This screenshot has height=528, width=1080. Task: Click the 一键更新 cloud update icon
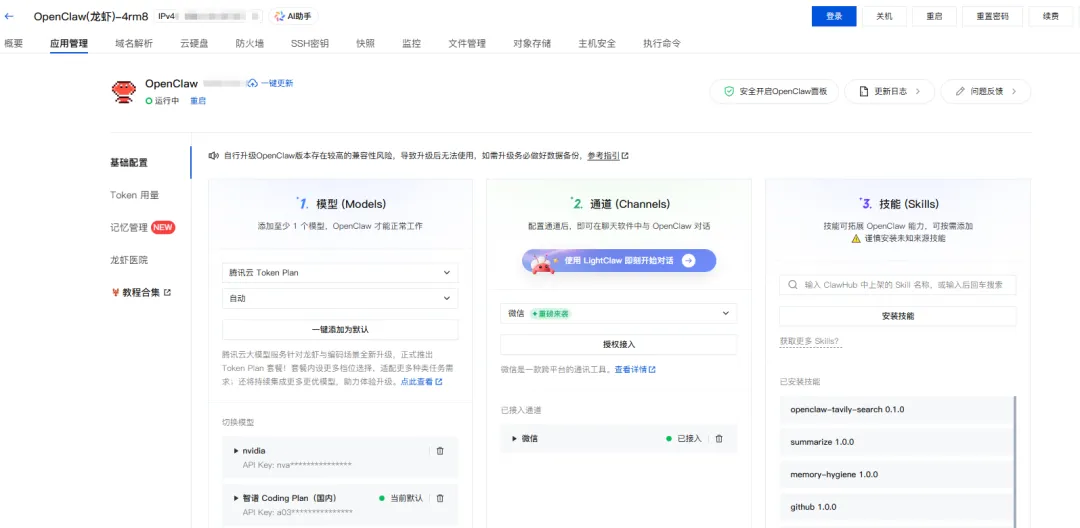point(253,83)
